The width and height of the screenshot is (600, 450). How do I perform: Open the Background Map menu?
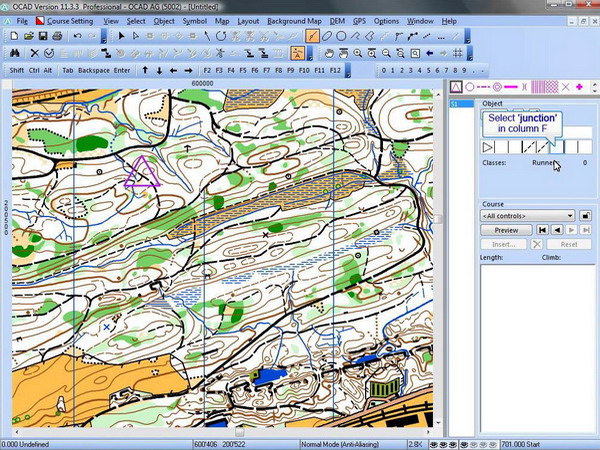pos(294,21)
